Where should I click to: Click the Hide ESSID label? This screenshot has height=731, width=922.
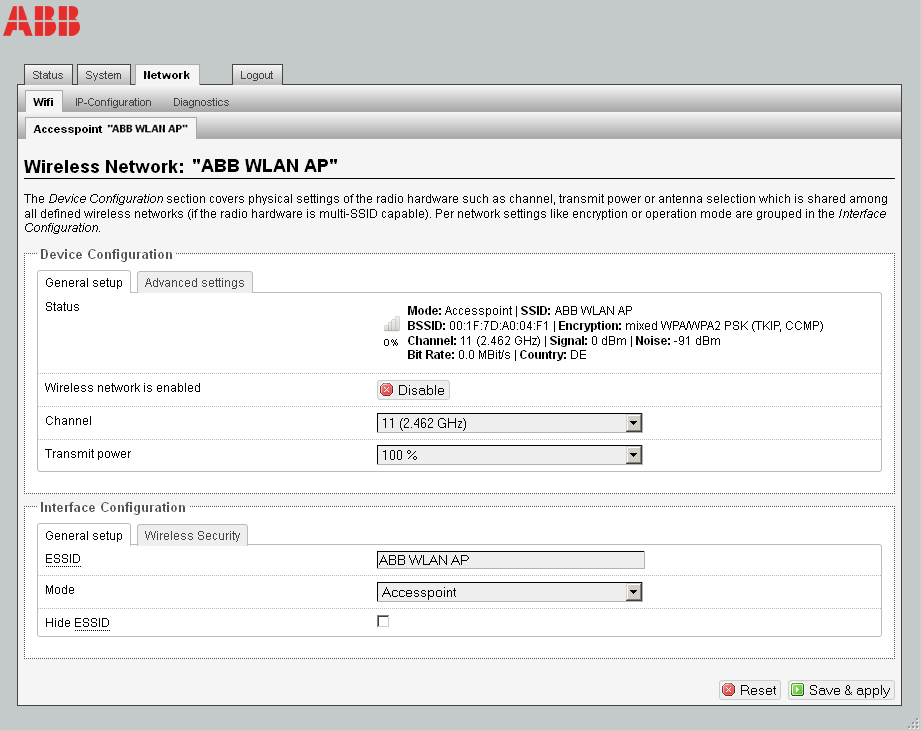78,623
